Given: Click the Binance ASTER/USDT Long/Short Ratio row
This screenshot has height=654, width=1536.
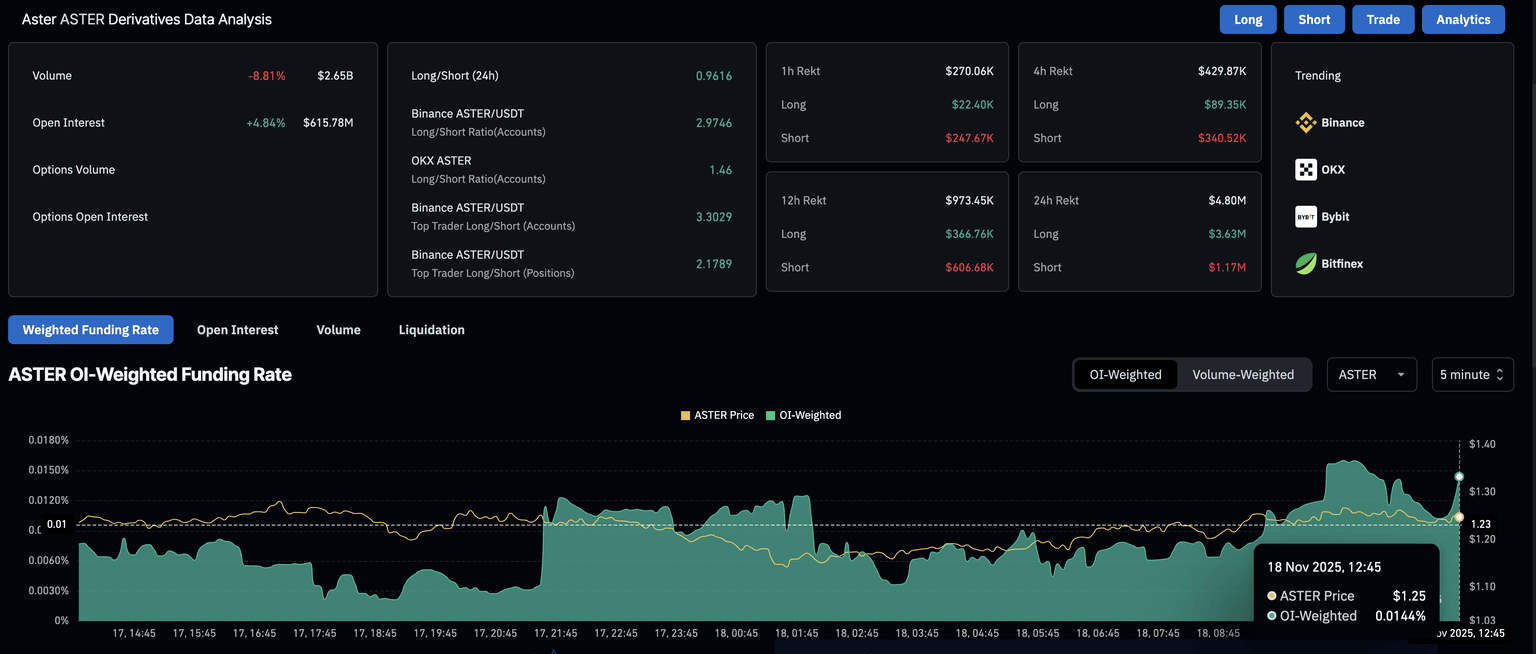Looking at the screenshot, I should click(571, 122).
